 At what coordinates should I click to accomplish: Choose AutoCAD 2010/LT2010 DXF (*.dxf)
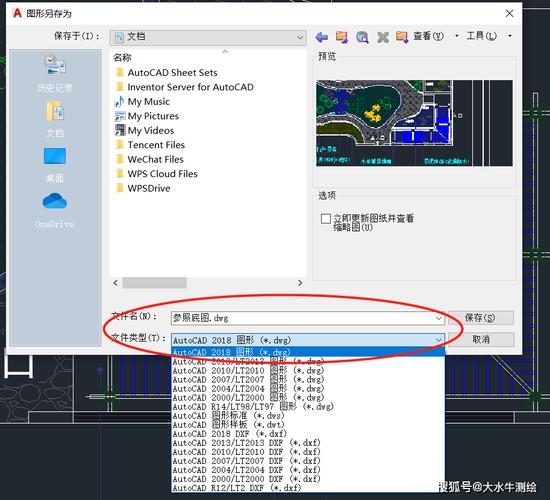(x=308, y=452)
